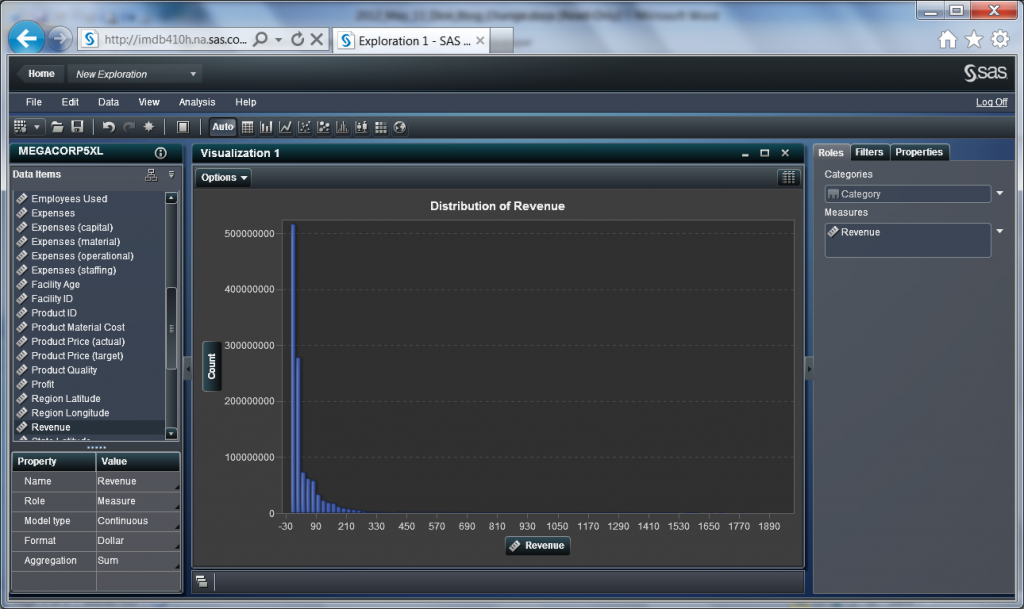The image size is (1024, 609).
Task: Open the Analysis menu
Action: tap(197, 102)
